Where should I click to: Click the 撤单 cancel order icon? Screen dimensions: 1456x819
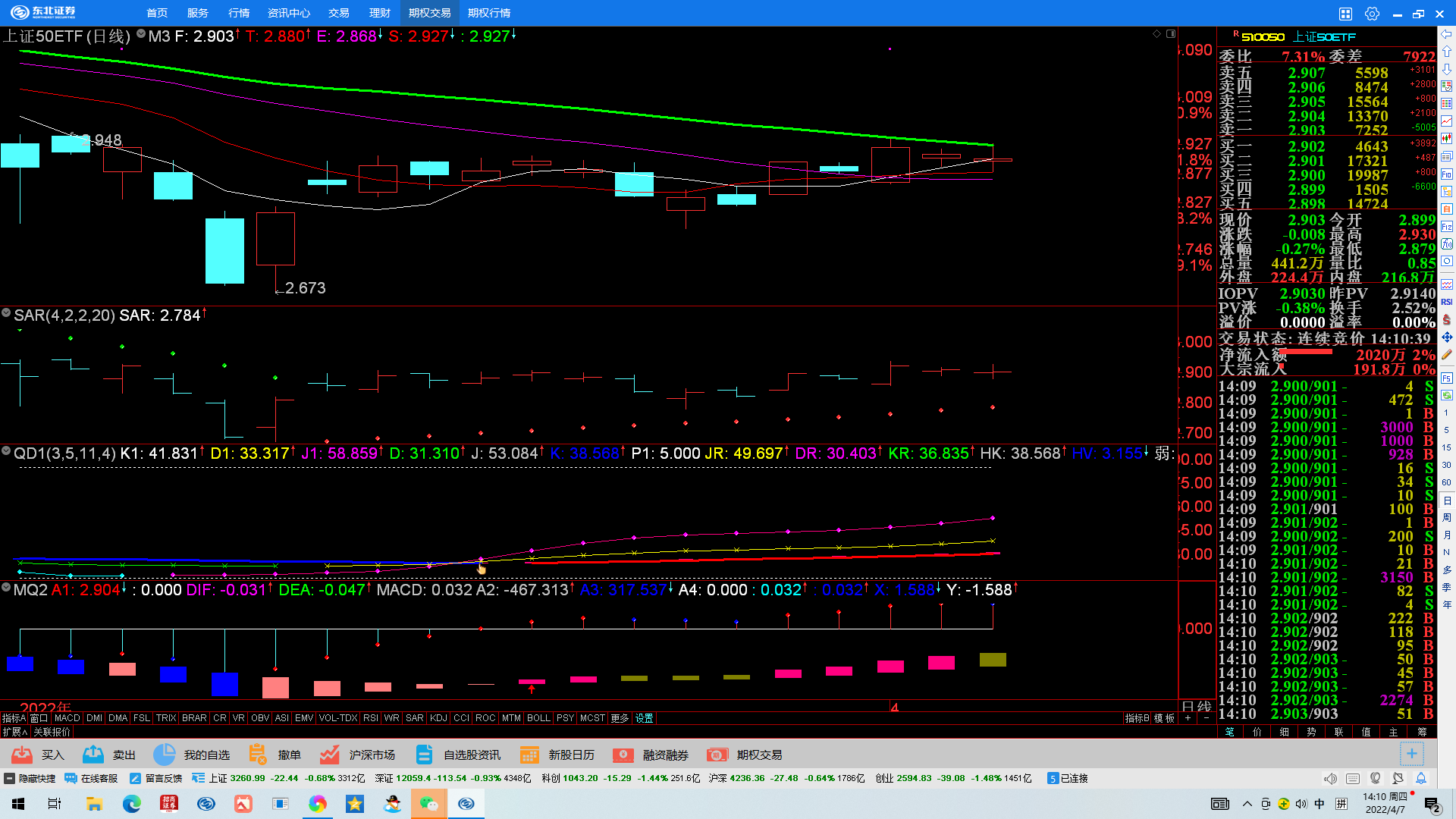coord(258,755)
